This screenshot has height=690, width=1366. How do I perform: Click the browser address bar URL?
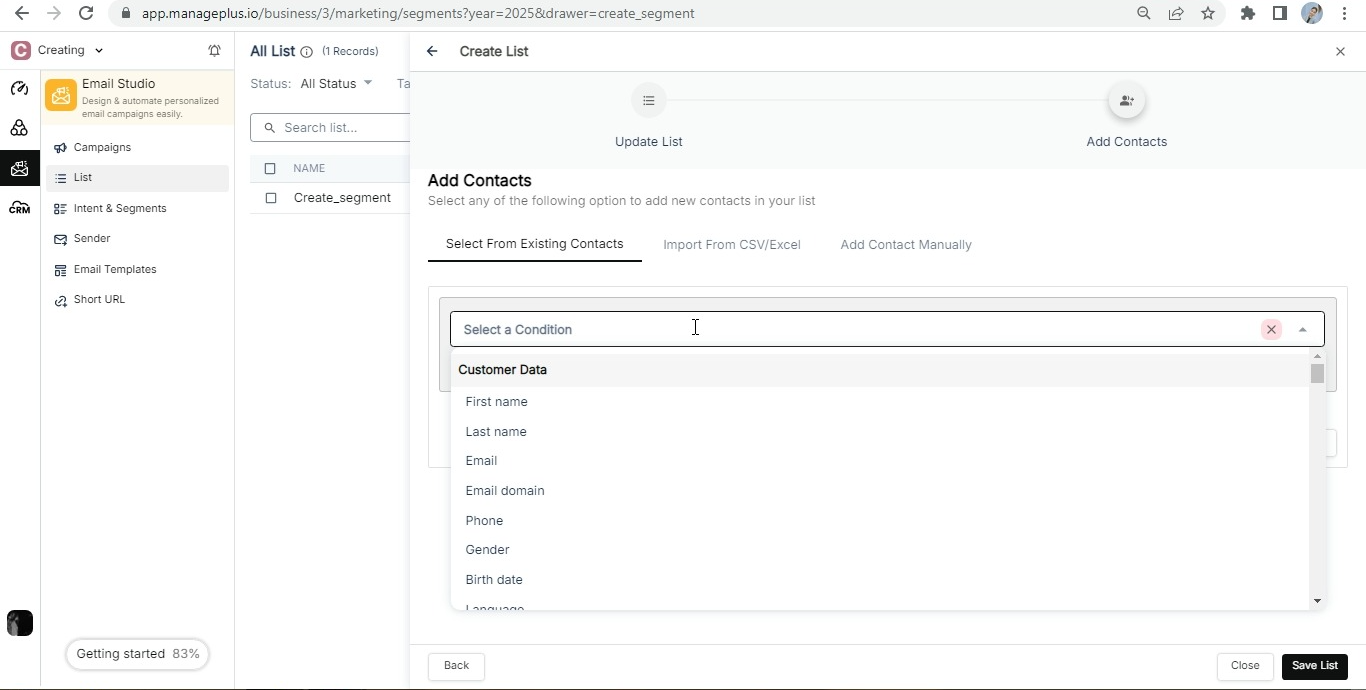pos(418,14)
